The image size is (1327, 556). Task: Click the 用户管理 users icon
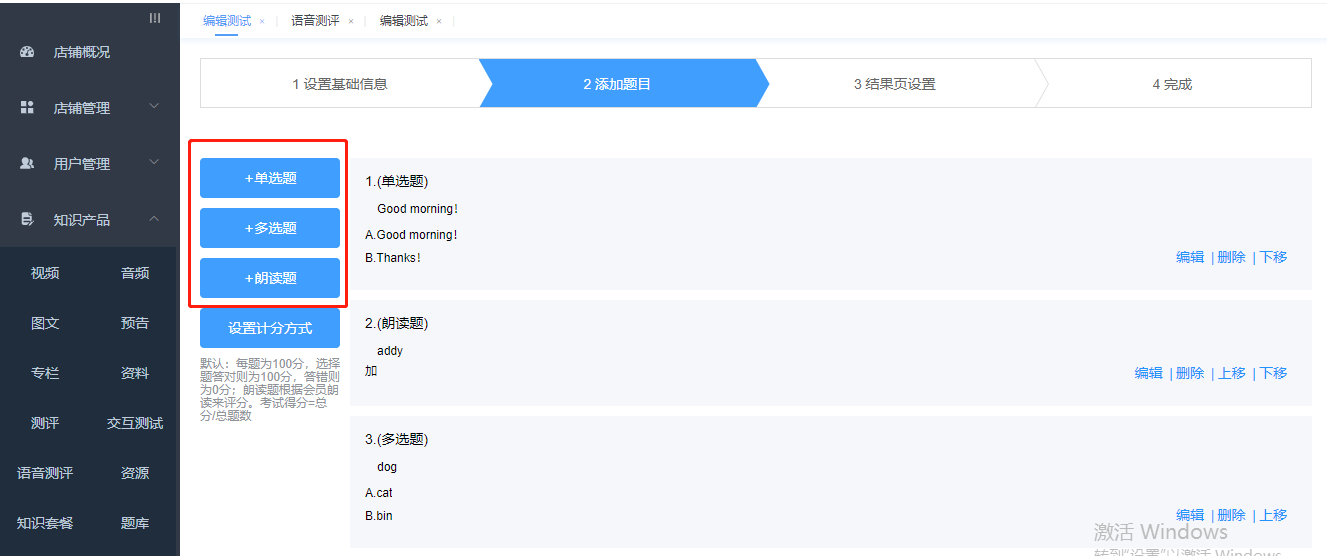27,164
